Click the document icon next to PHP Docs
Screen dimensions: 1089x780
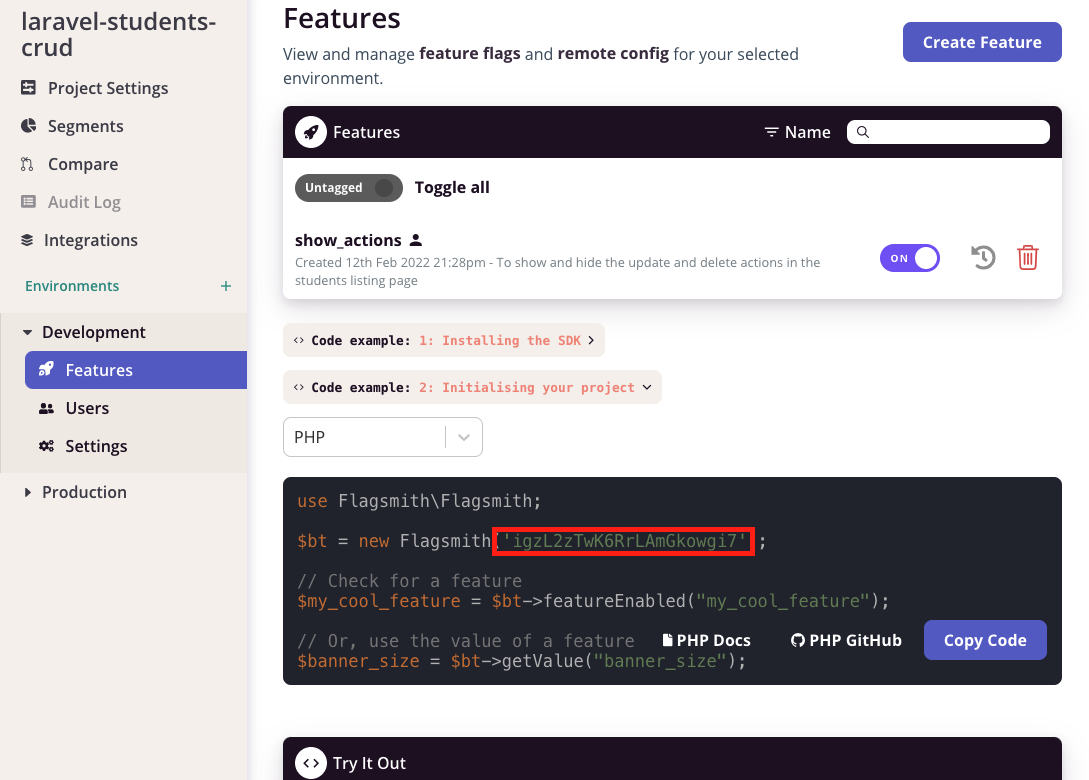click(667, 640)
